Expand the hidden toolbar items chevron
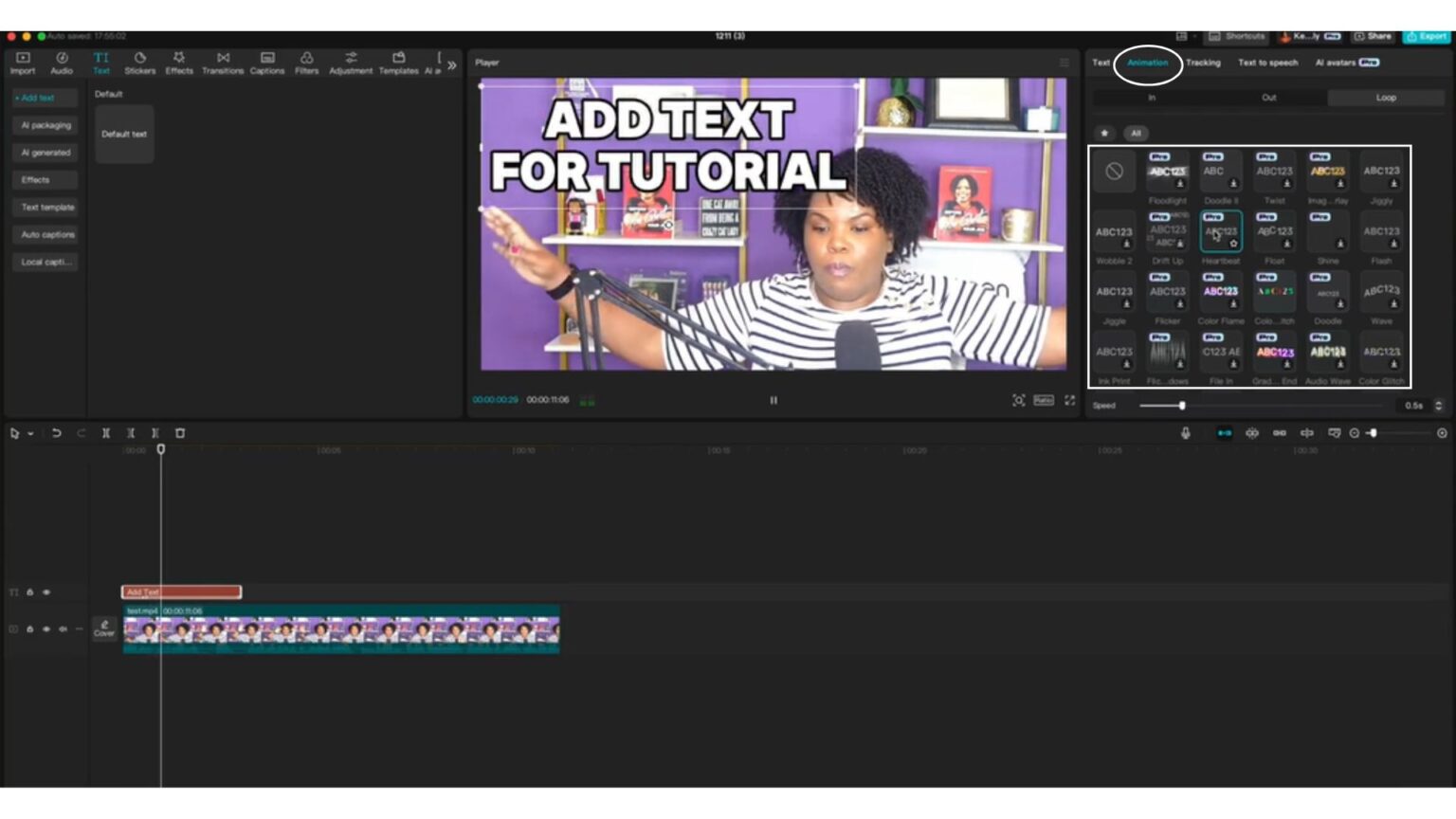Image resolution: width=1456 pixels, height=819 pixels. (x=452, y=65)
